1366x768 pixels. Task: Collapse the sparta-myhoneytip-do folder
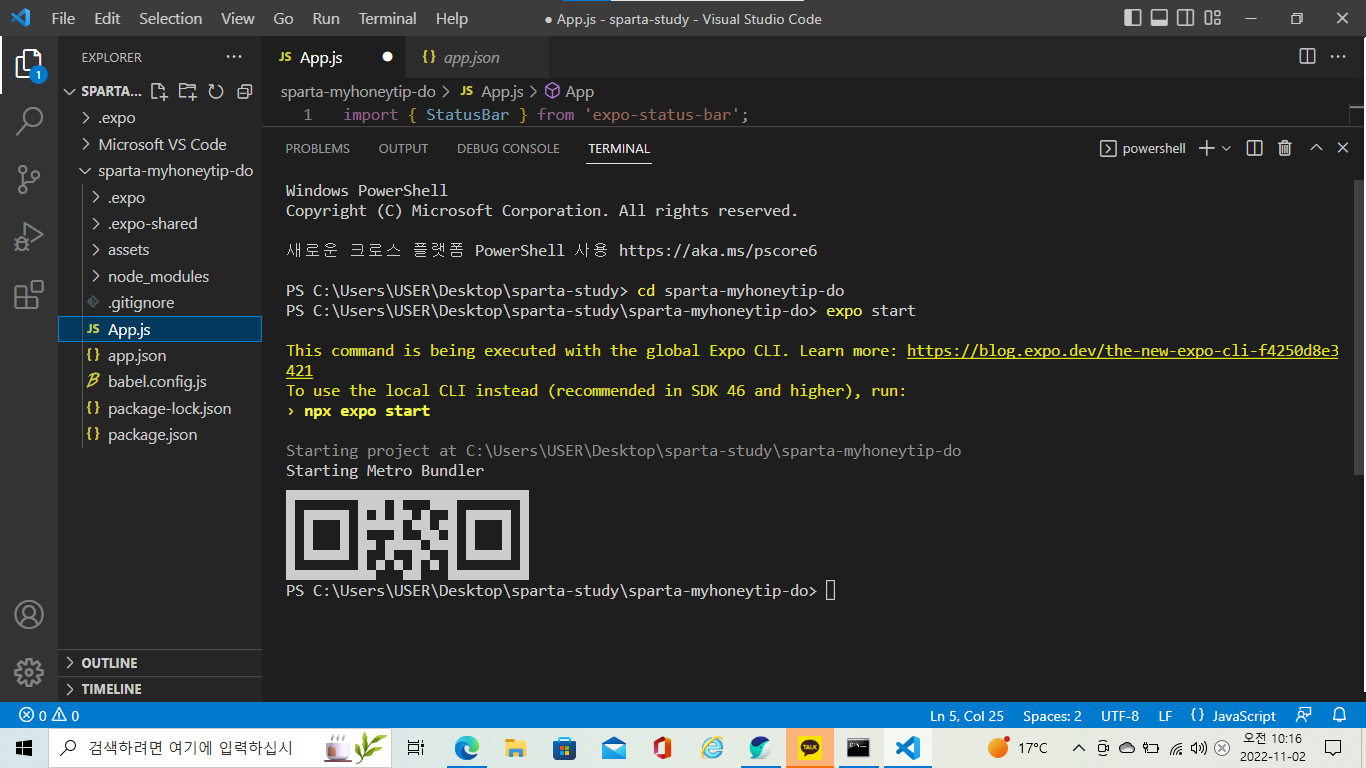pos(160,171)
